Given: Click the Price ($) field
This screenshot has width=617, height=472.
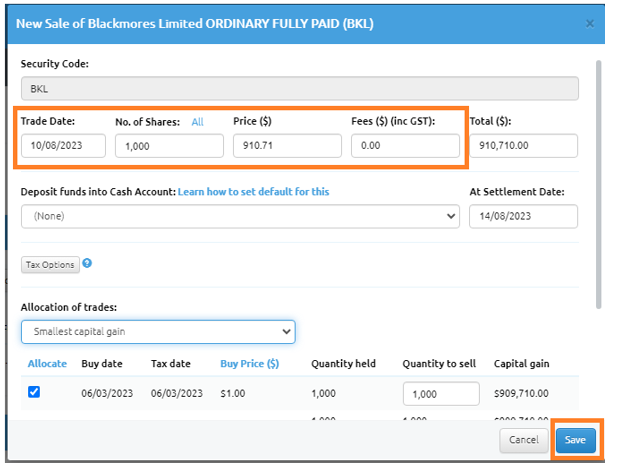Looking at the screenshot, I should click(x=287, y=146).
